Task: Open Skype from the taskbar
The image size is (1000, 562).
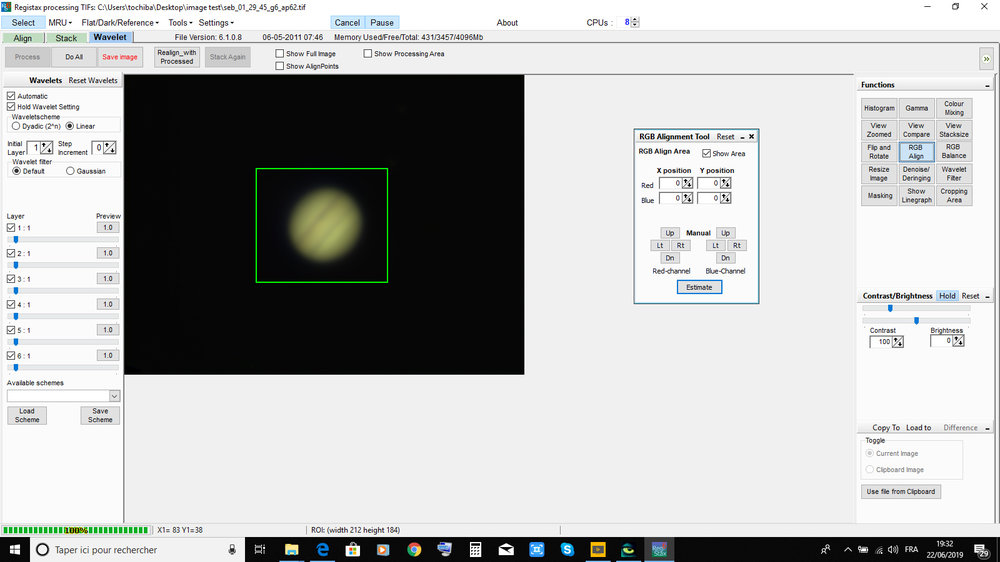Action: (567, 549)
